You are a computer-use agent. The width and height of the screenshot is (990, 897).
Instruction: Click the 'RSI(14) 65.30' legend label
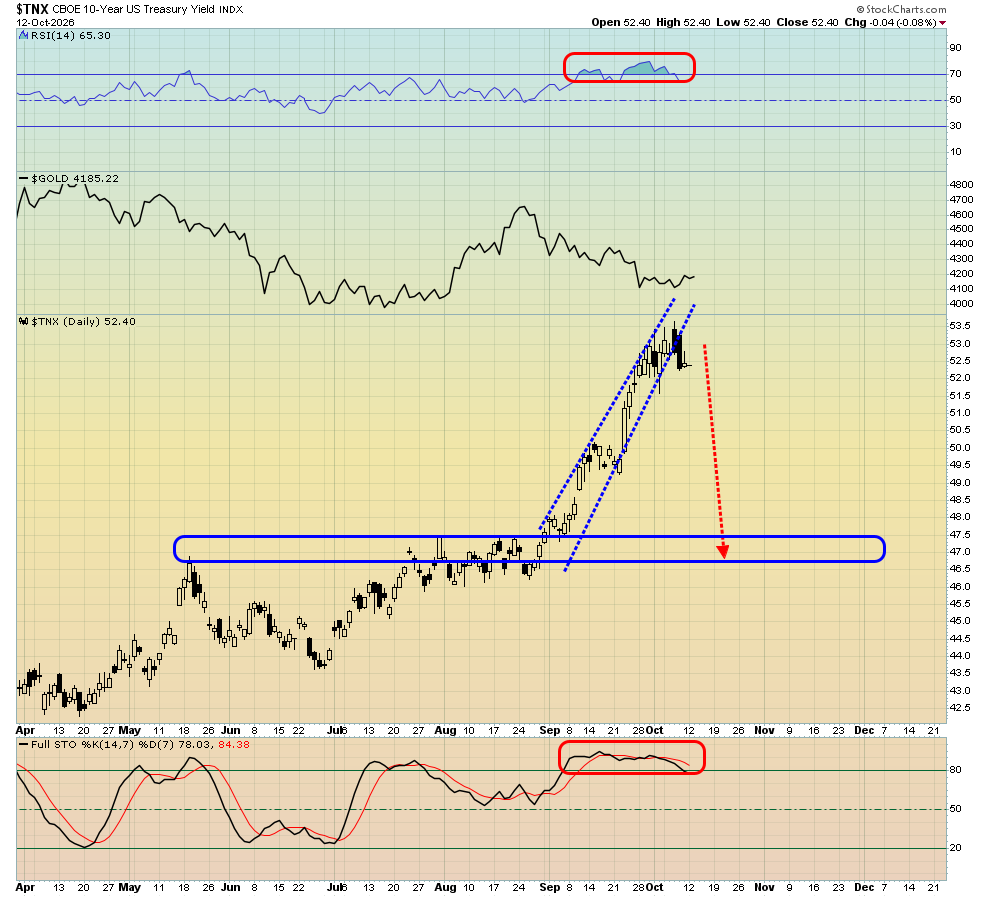(71, 35)
